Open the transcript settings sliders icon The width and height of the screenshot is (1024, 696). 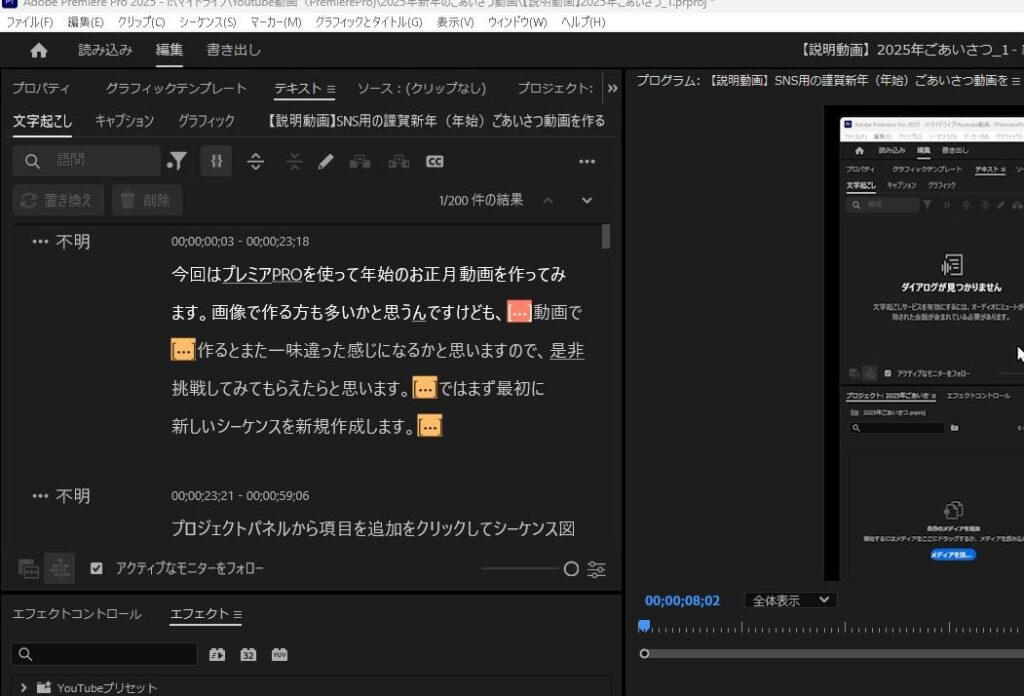click(596, 569)
